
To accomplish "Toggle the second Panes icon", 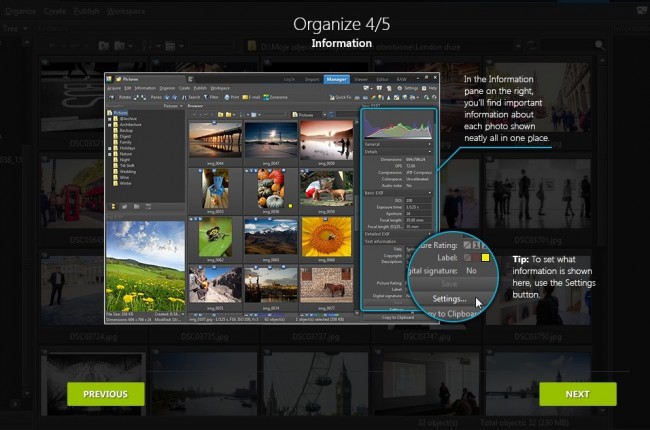I will click(174, 97).
